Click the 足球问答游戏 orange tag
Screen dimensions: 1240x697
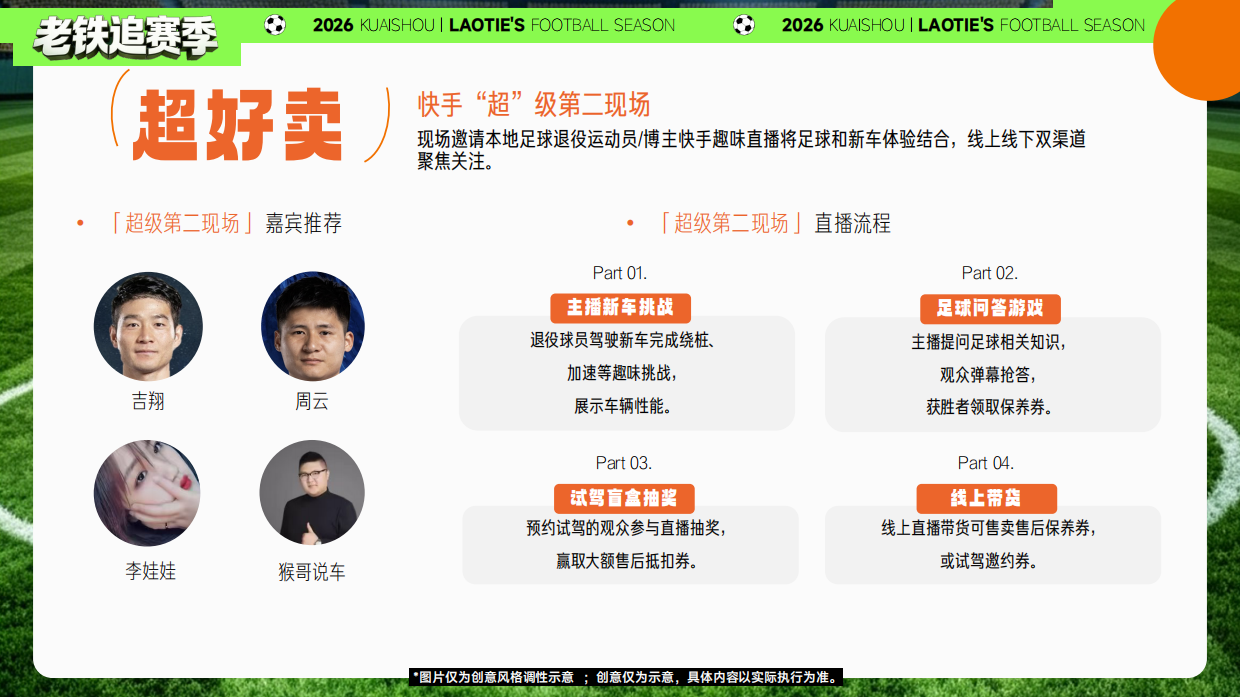pos(990,307)
